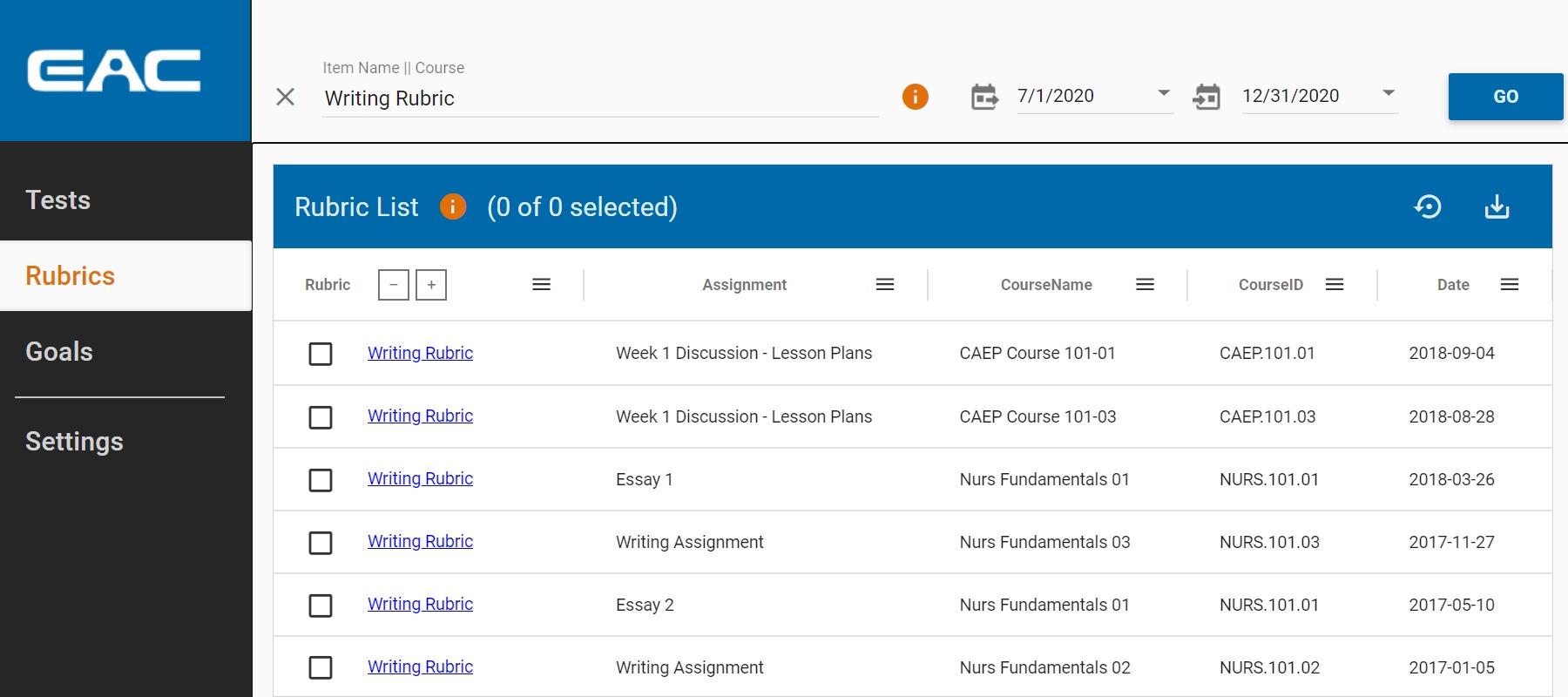Select the CAEP Course 101-01 row checkbox
The image size is (1568, 697).
(x=321, y=354)
